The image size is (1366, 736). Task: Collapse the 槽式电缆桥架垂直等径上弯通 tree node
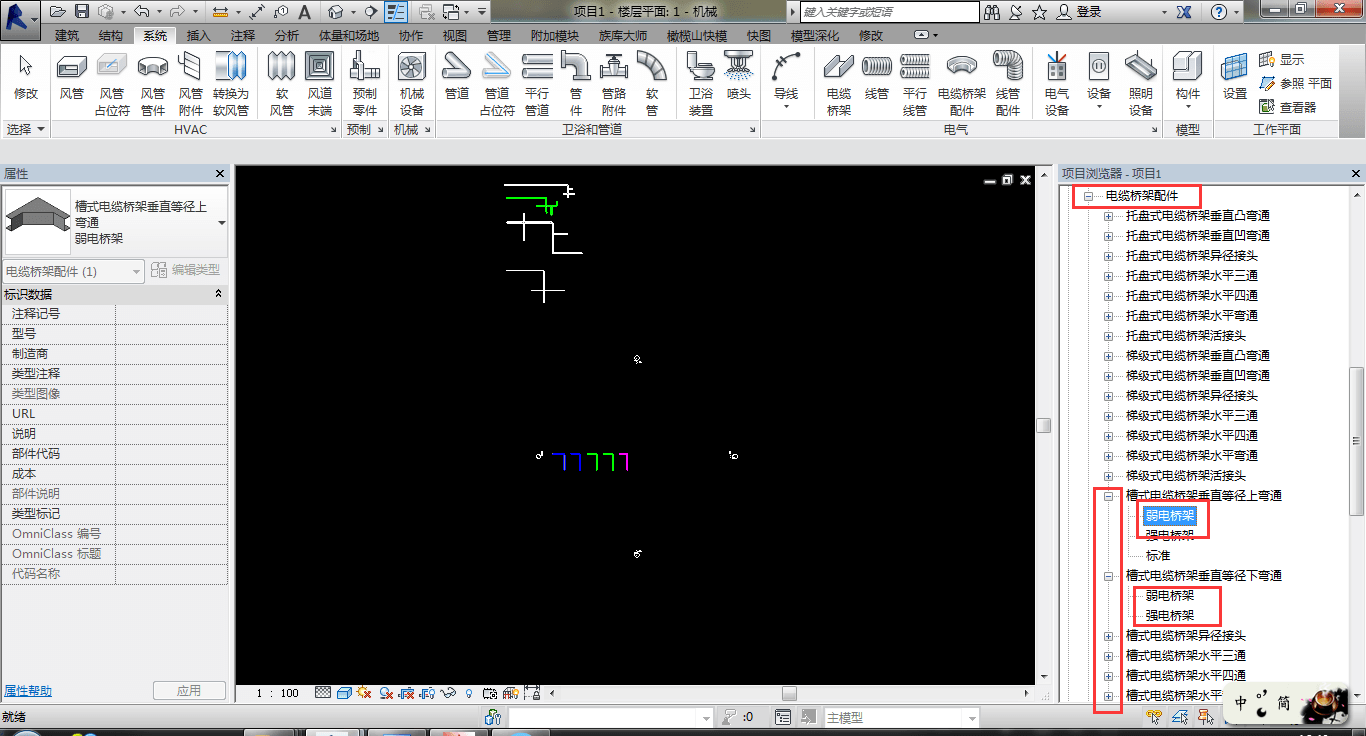click(x=1108, y=495)
